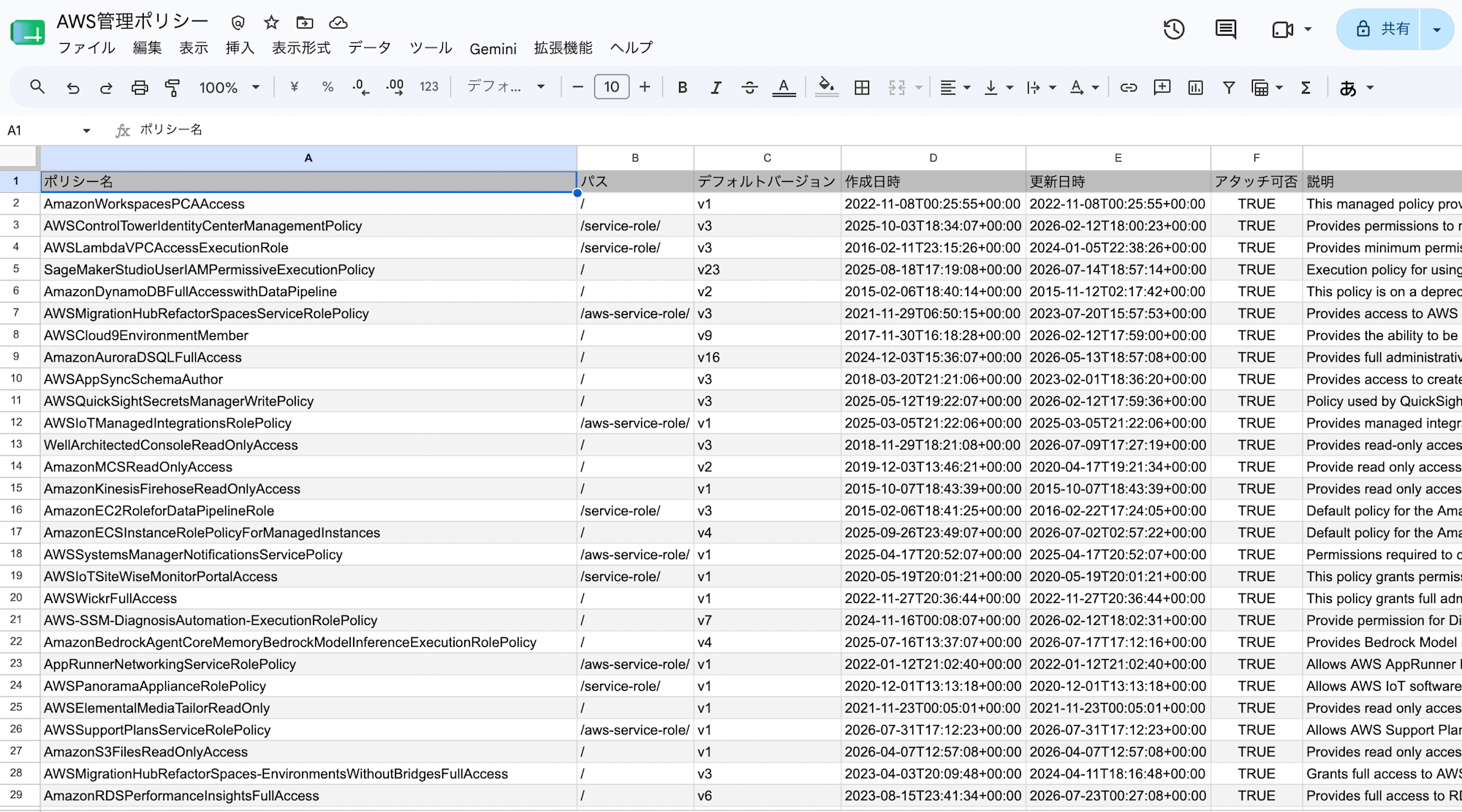Image resolution: width=1462 pixels, height=812 pixels.
Task: Open the 表示 menu
Action: 194,48
